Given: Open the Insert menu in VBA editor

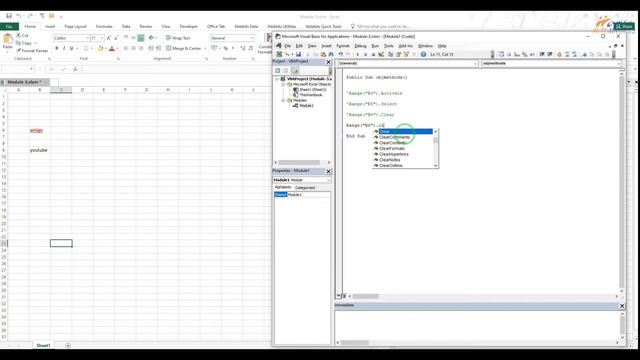Looking at the screenshot, I should click(326, 46).
